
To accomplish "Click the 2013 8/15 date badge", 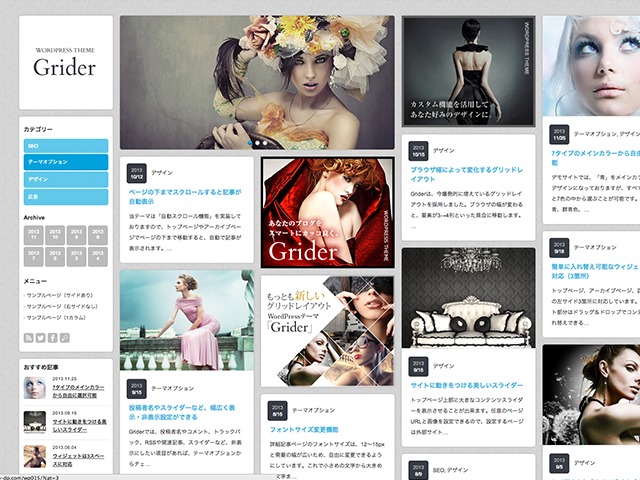I will coord(278,411).
